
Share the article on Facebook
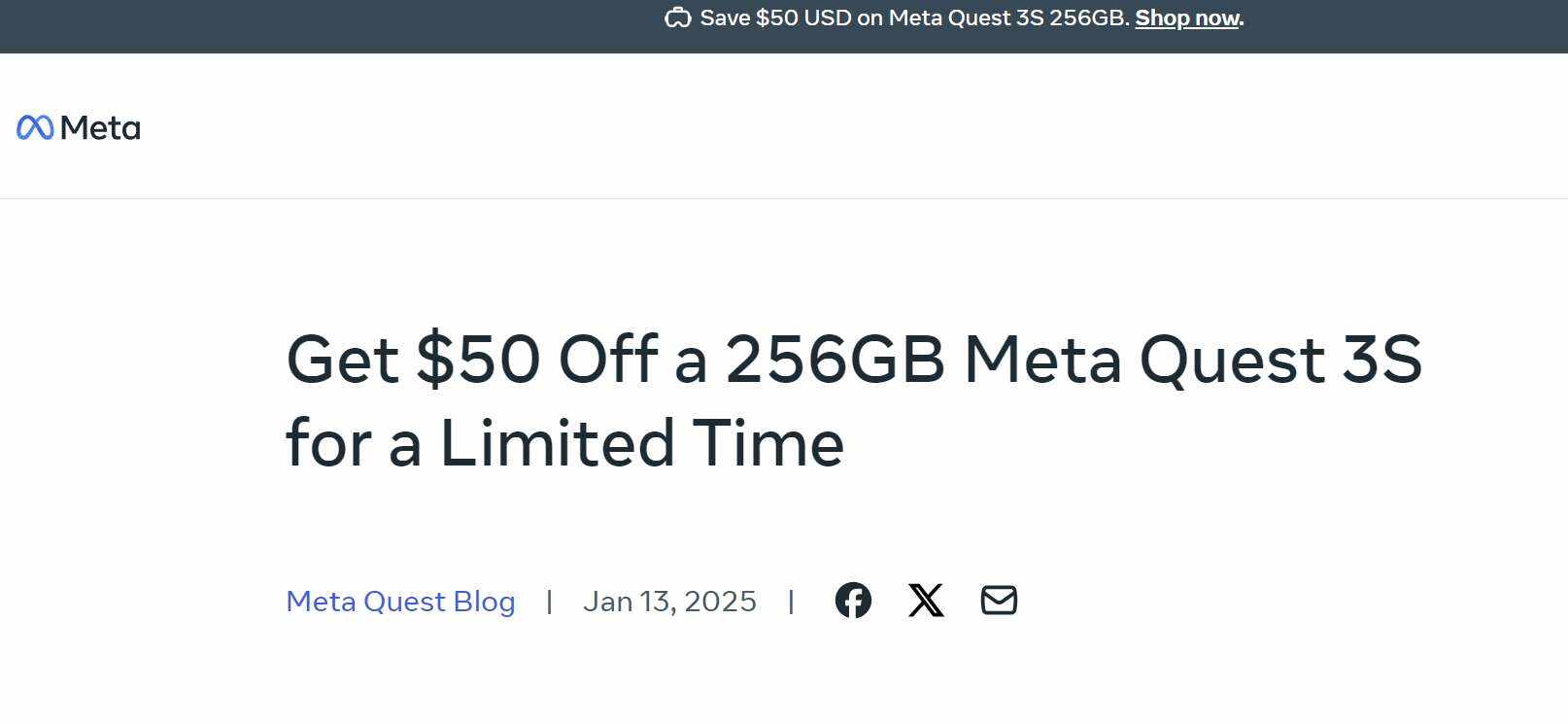tap(853, 601)
